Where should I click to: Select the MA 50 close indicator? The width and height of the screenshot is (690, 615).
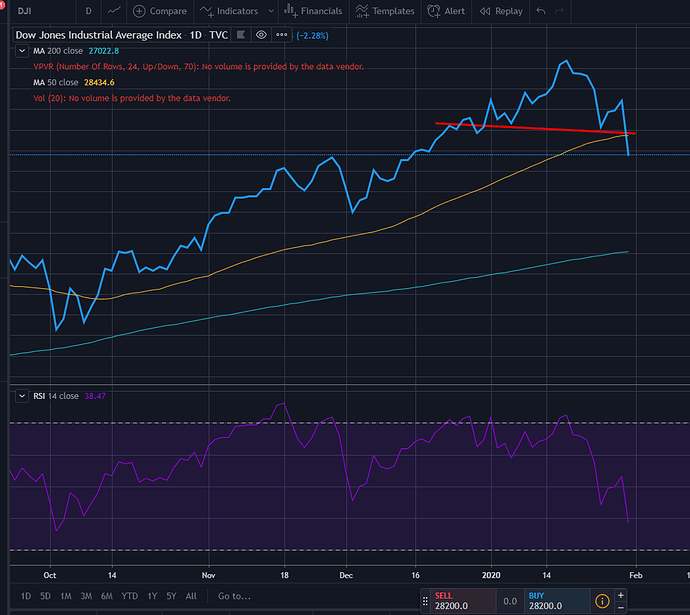click(x=74, y=83)
